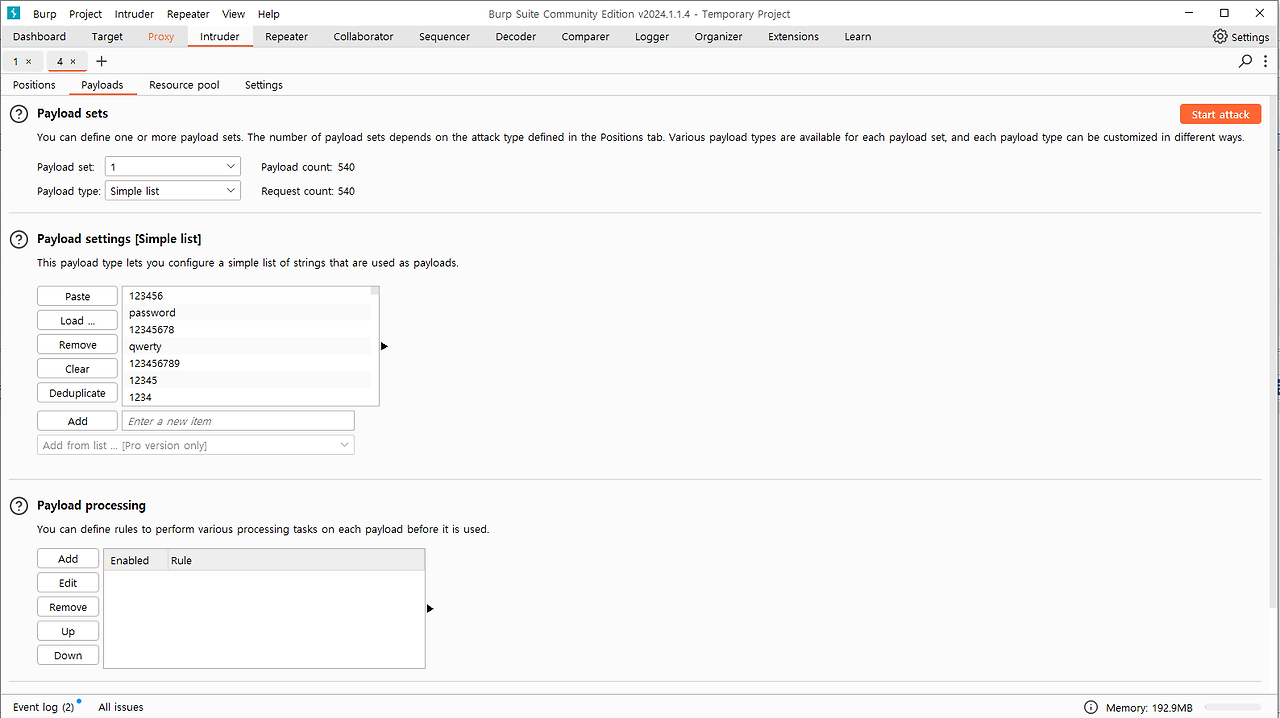Switch to the Target tab
The width and height of the screenshot is (1280, 718).
(107, 36)
